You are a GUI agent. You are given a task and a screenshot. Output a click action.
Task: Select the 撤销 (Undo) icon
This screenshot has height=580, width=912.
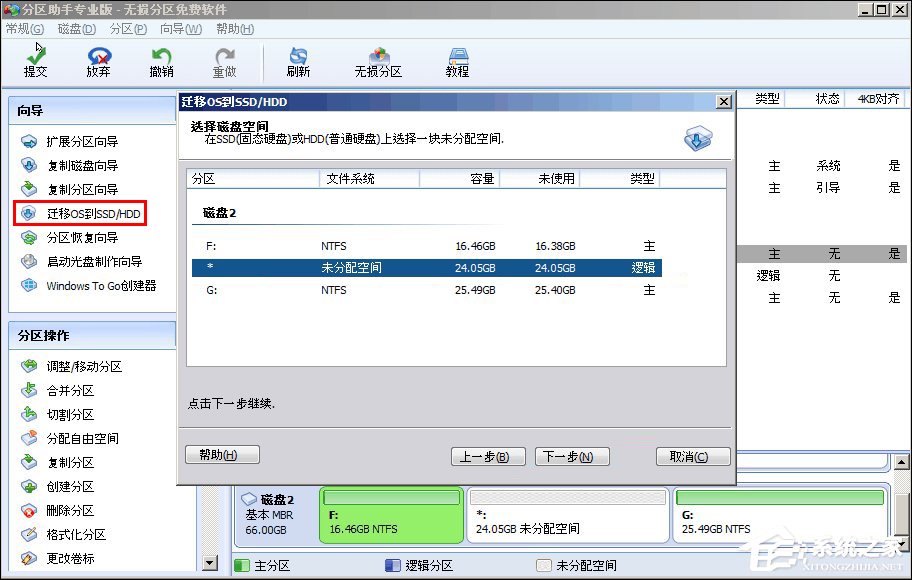(160, 62)
